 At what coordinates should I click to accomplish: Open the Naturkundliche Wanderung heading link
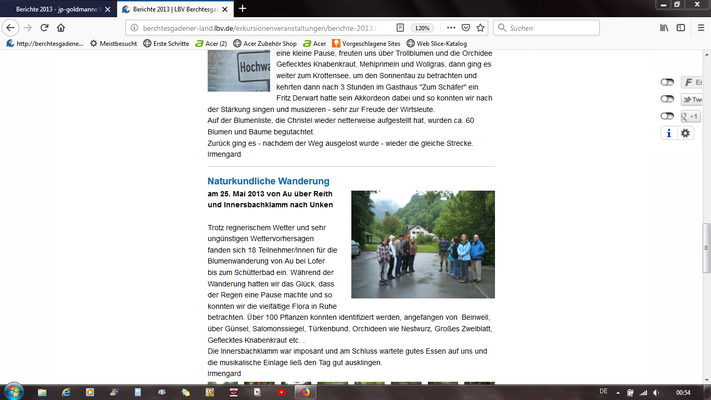[x=268, y=181]
